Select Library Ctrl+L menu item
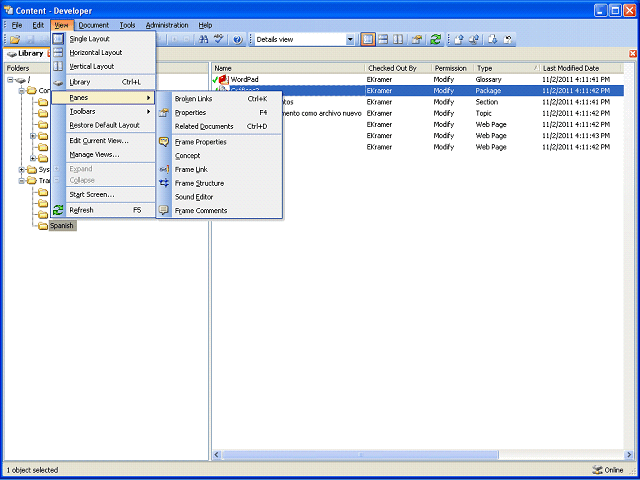Image resolution: width=640 pixels, height=480 pixels. click(103, 82)
